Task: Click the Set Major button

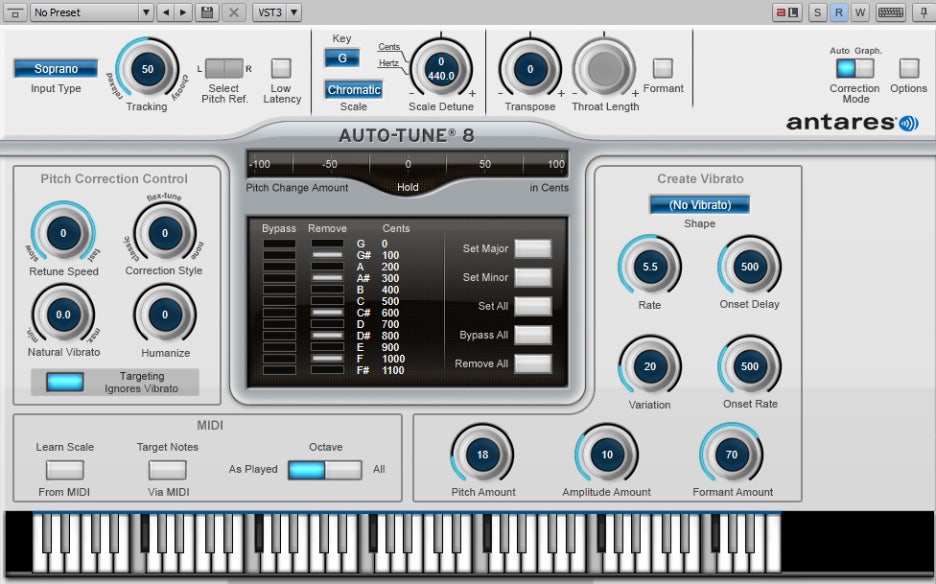Action: click(x=533, y=249)
